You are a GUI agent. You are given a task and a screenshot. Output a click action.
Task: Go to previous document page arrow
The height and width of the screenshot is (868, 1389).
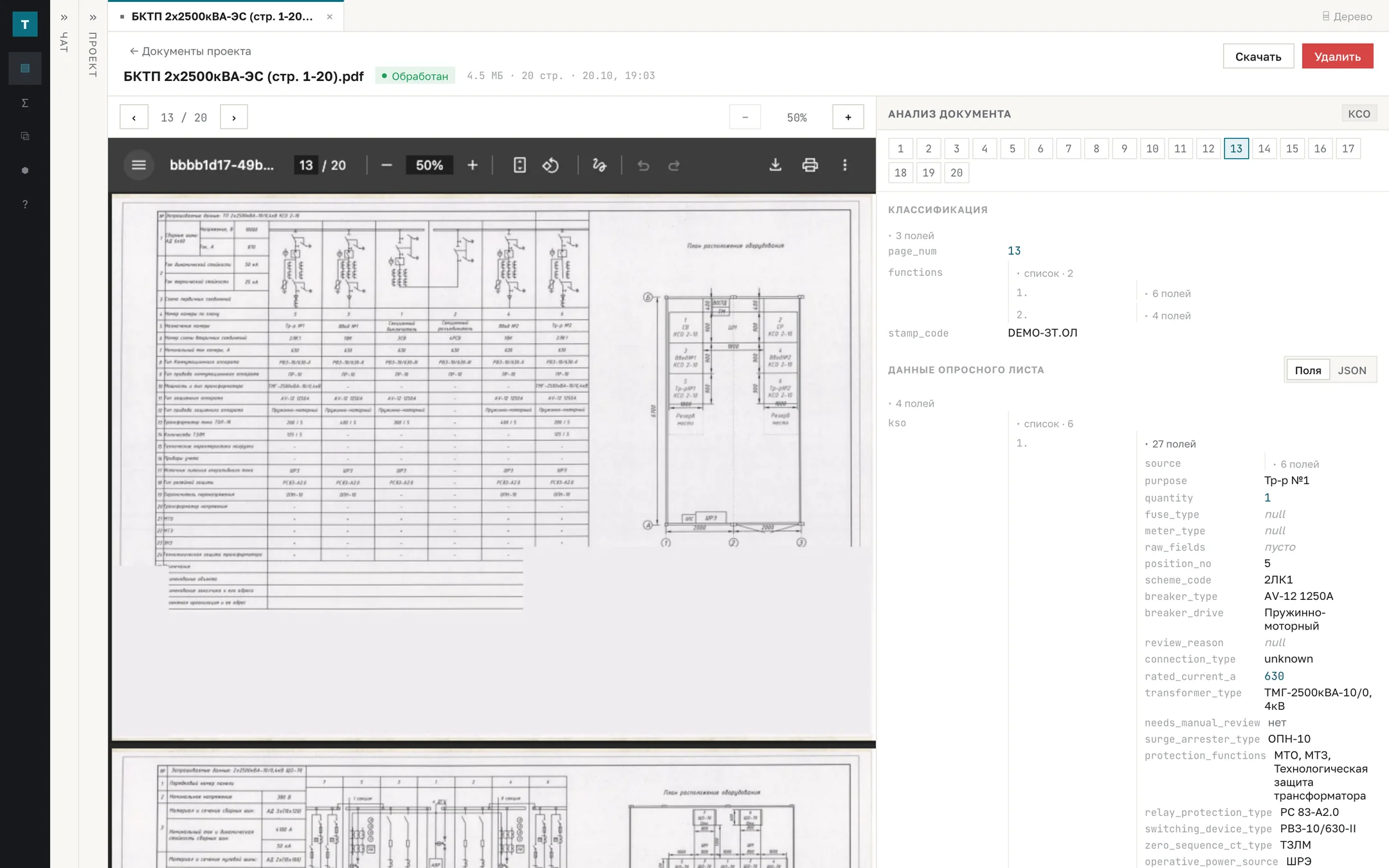click(x=134, y=117)
